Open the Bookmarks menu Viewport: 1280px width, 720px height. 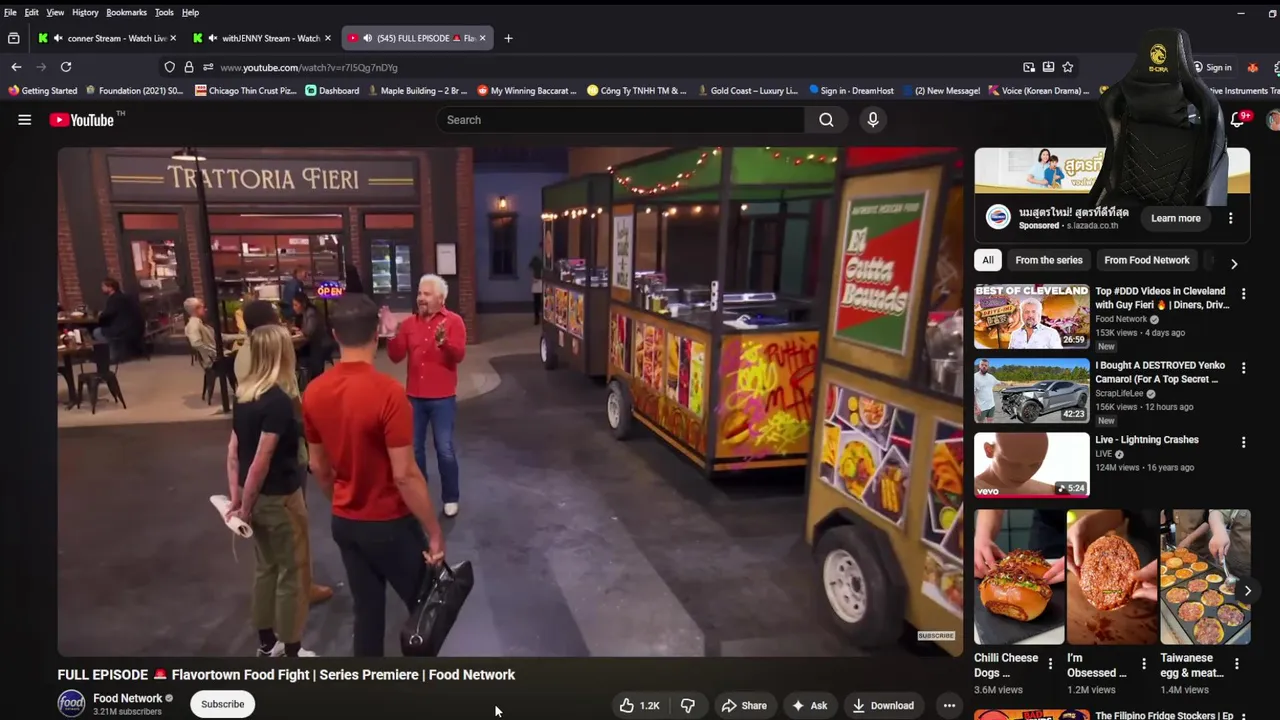pos(127,12)
